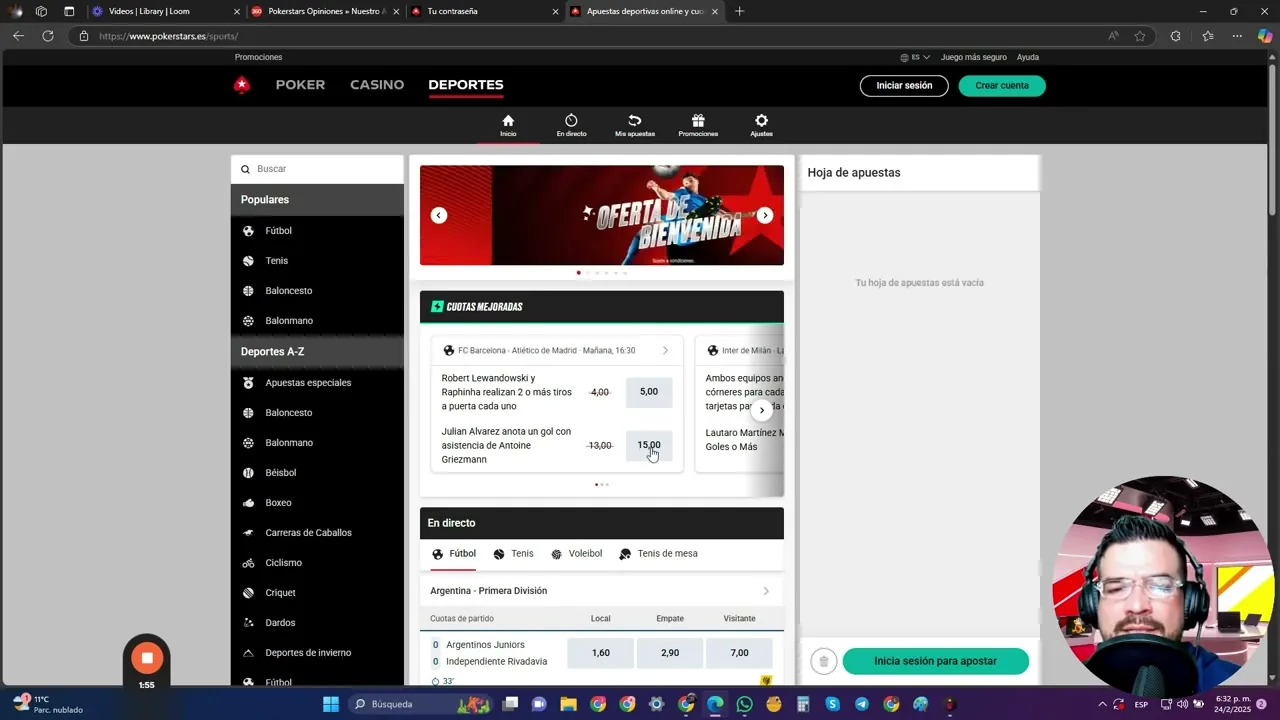Select Ciclismo bicycle icon
The image size is (1280, 720).
coord(248,563)
